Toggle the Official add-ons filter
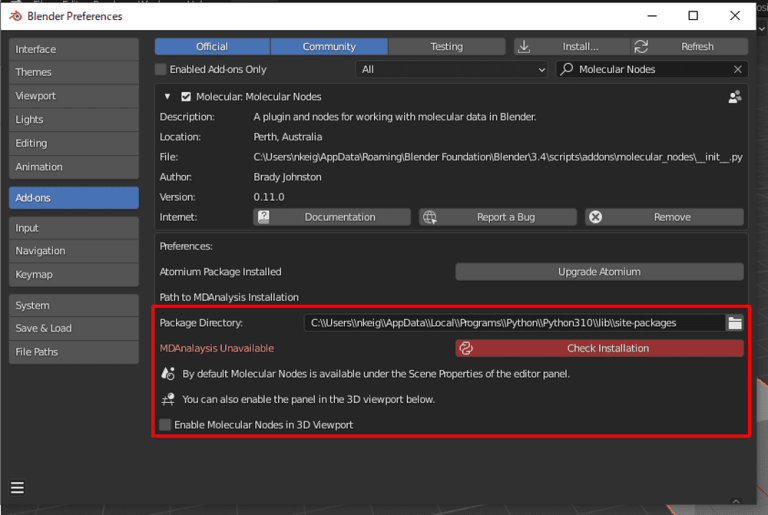This screenshot has width=768, height=515. [x=212, y=46]
